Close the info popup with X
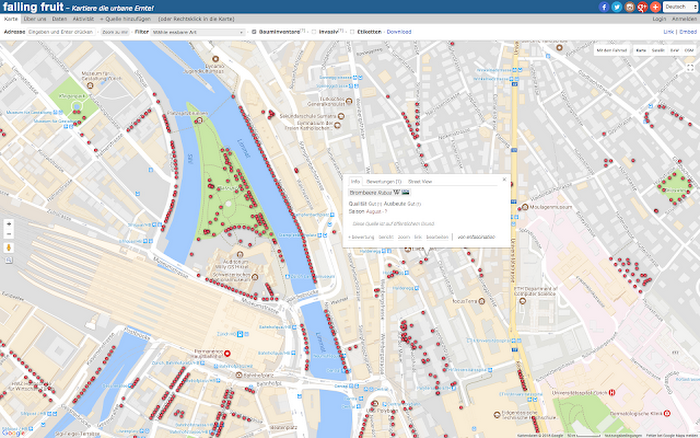The height and width of the screenshot is (438, 700). pos(504,179)
